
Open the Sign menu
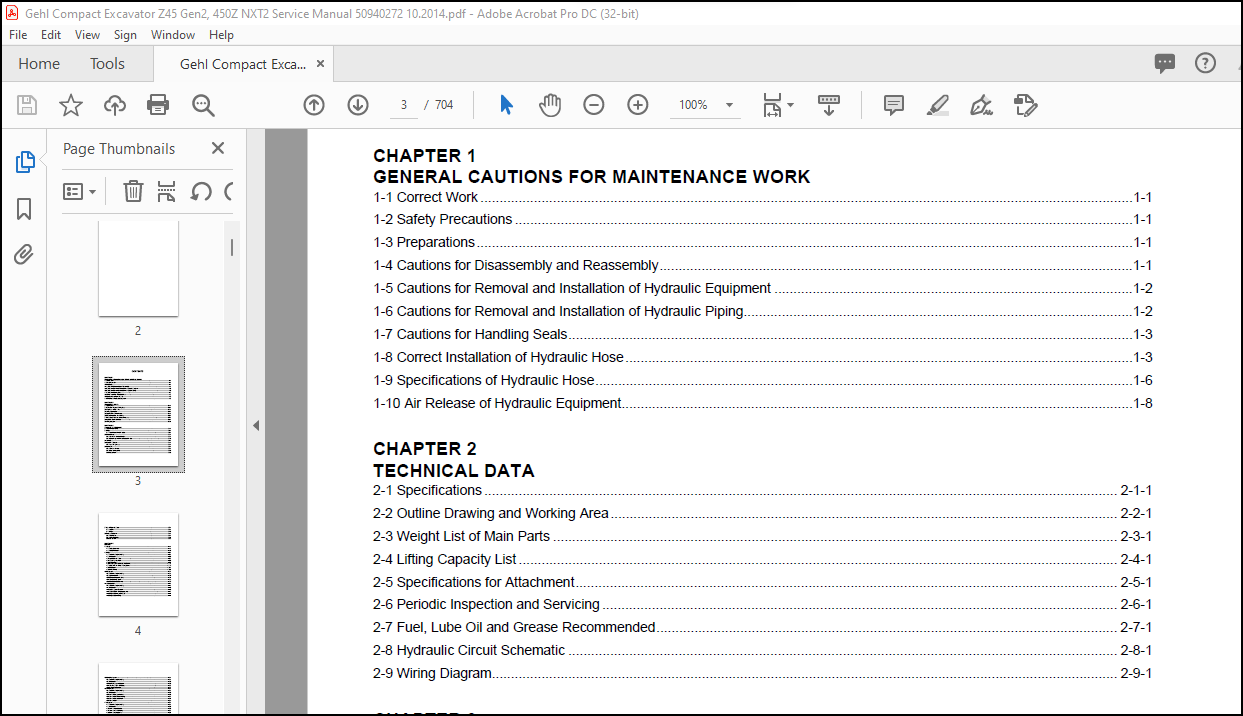125,34
